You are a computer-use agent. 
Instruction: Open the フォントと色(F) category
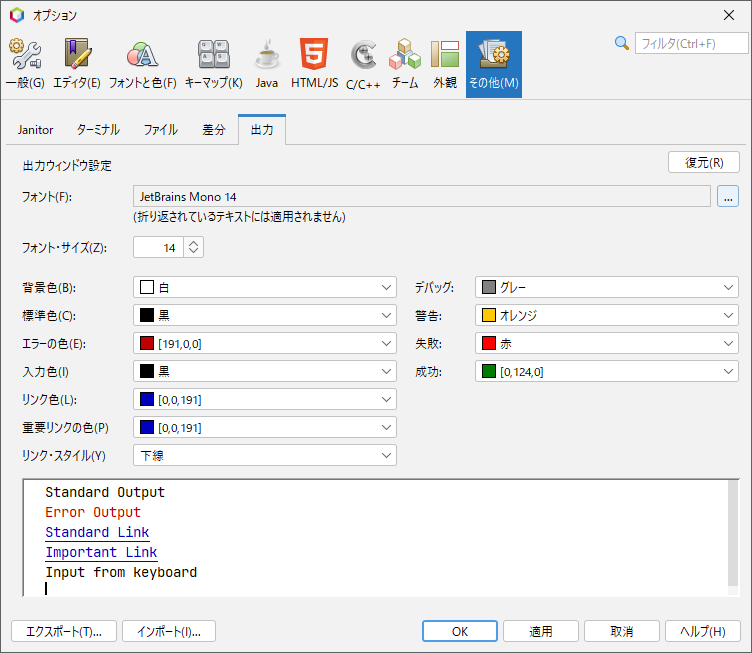point(142,65)
